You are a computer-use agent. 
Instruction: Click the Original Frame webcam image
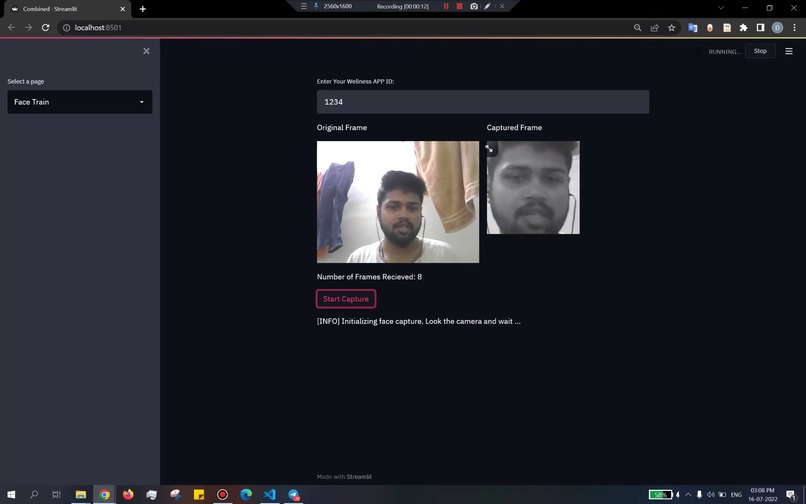(x=398, y=202)
